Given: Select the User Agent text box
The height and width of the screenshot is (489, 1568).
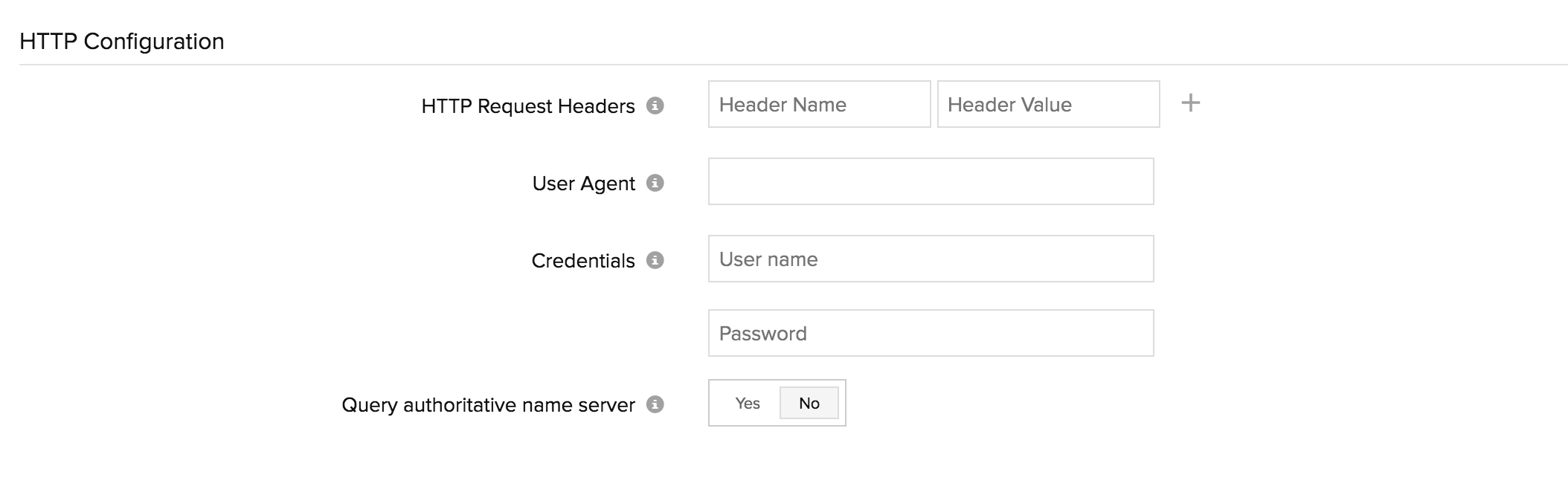Looking at the screenshot, I should coord(930,181).
